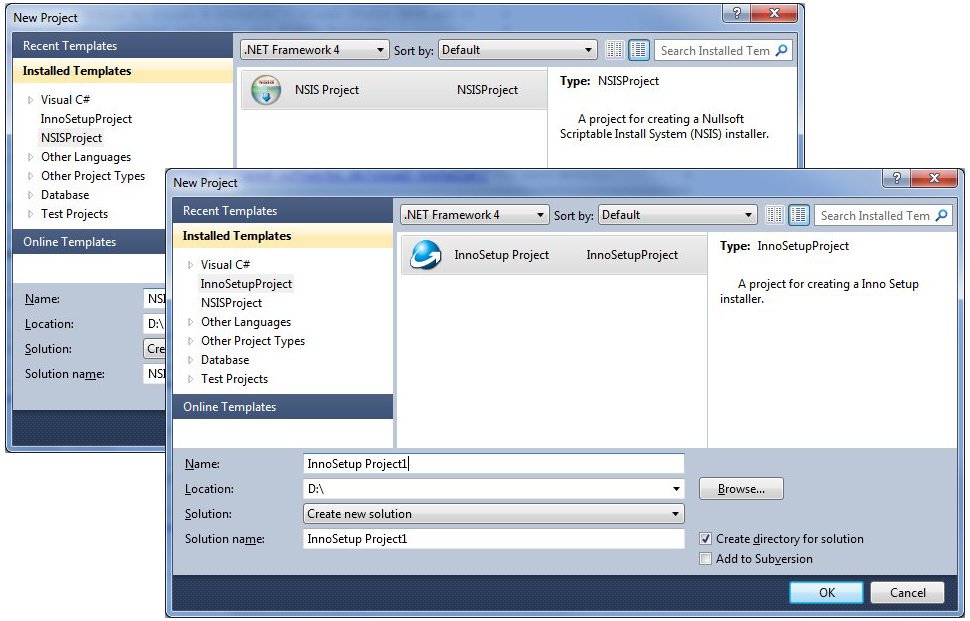
Task: Click the search magnifier in front dialog
Action: click(x=942, y=215)
